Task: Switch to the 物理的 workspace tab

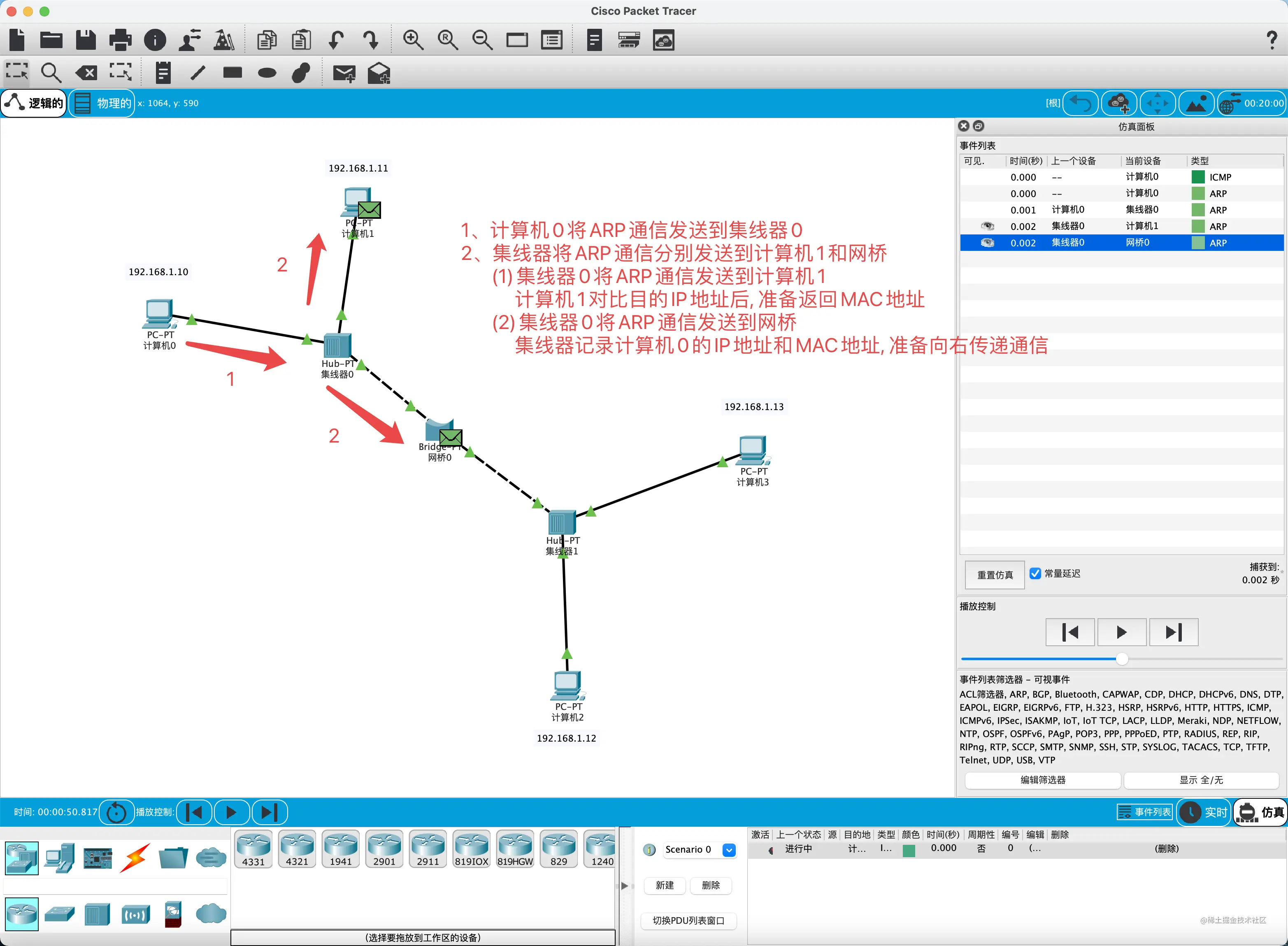Action: (x=102, y=104)
